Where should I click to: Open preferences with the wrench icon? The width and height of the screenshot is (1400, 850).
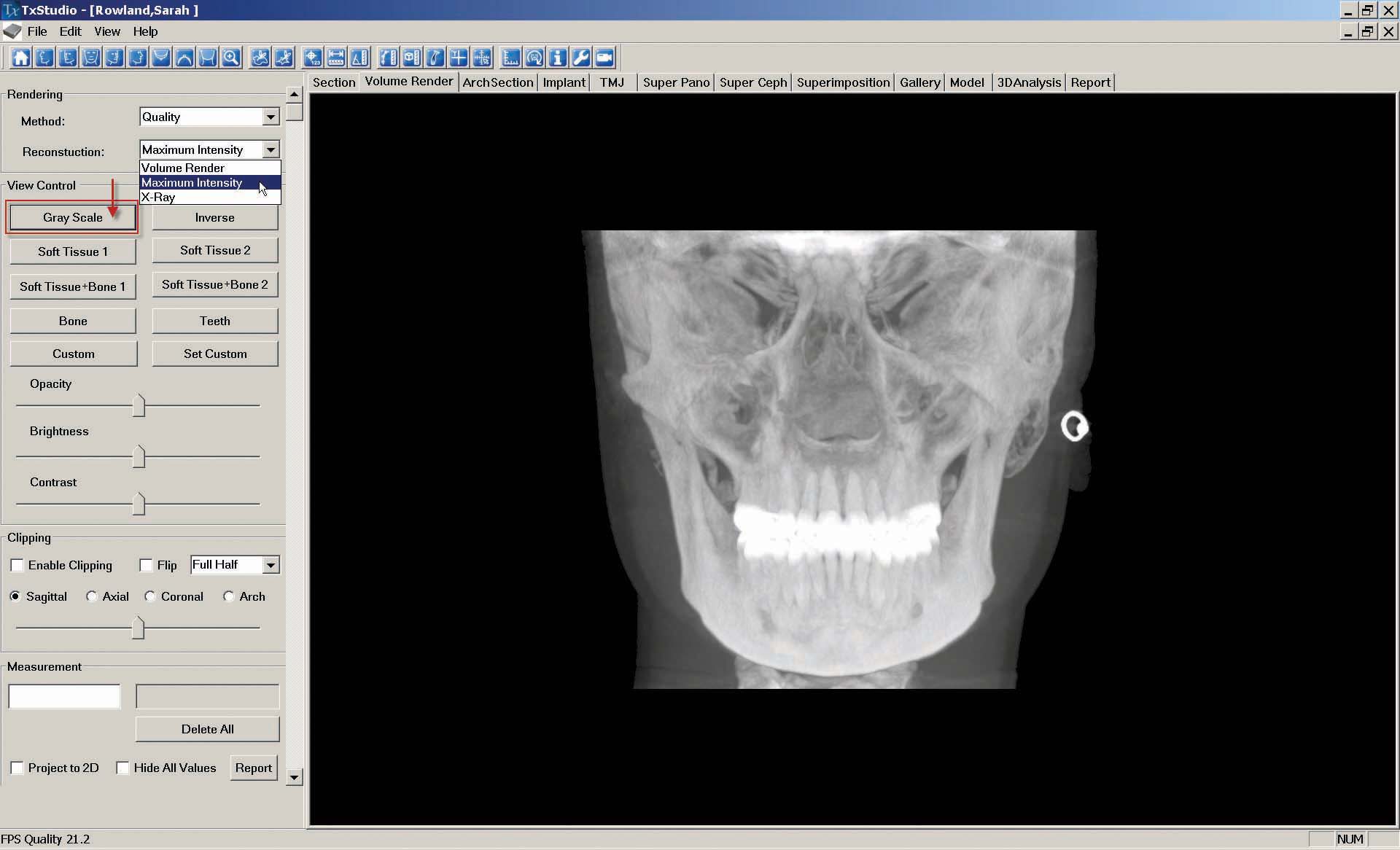coord(581,58)
